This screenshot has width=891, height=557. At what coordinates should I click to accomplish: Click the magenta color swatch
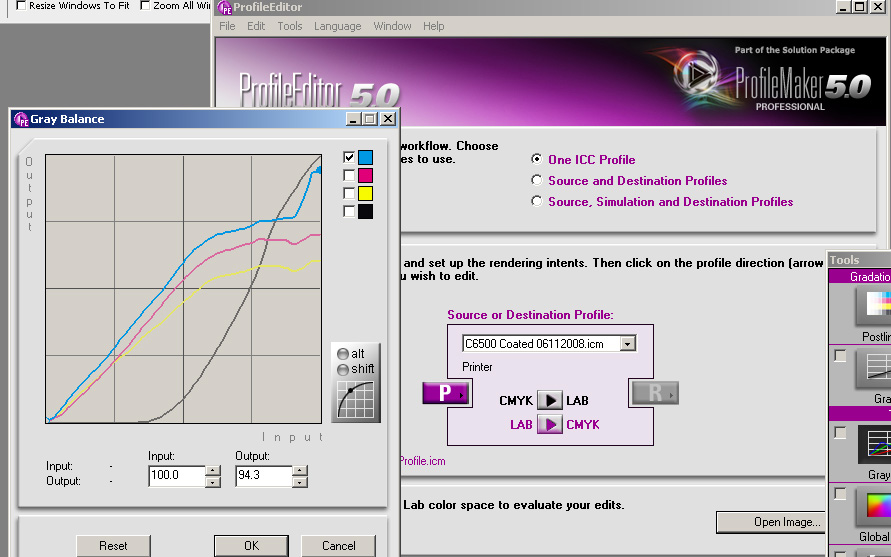tap(365, 176)
